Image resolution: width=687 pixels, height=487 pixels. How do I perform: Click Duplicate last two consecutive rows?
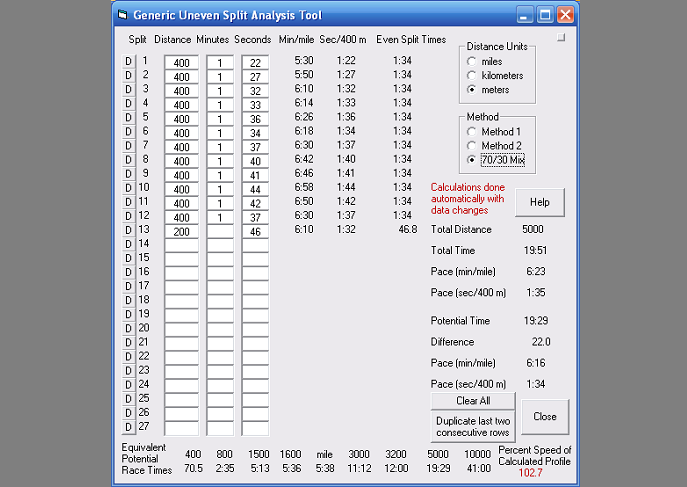[x=472, y=427]
